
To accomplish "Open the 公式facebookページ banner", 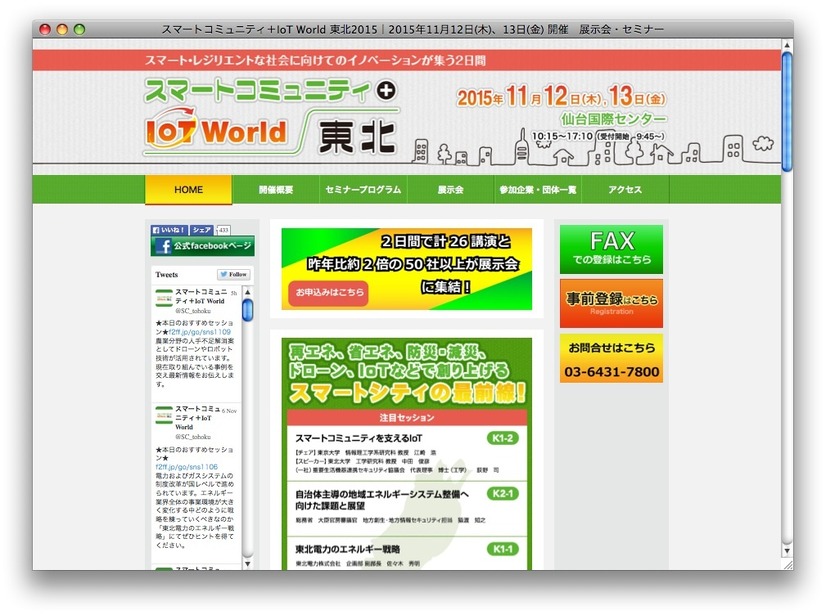I will (203, 246).
